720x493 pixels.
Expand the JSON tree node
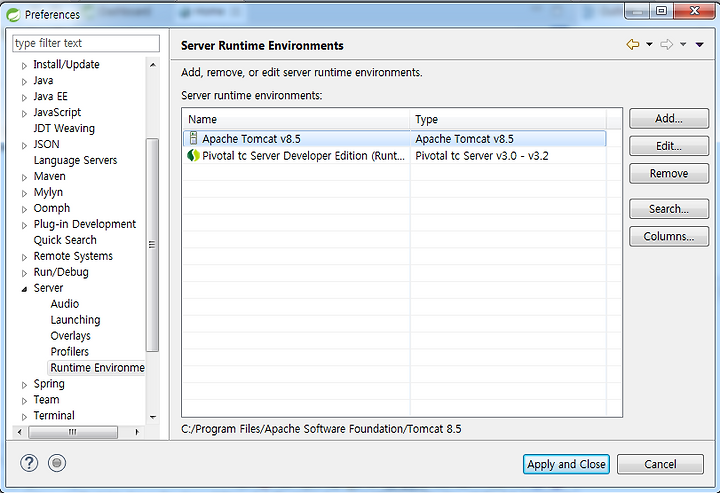pos(24,146)
